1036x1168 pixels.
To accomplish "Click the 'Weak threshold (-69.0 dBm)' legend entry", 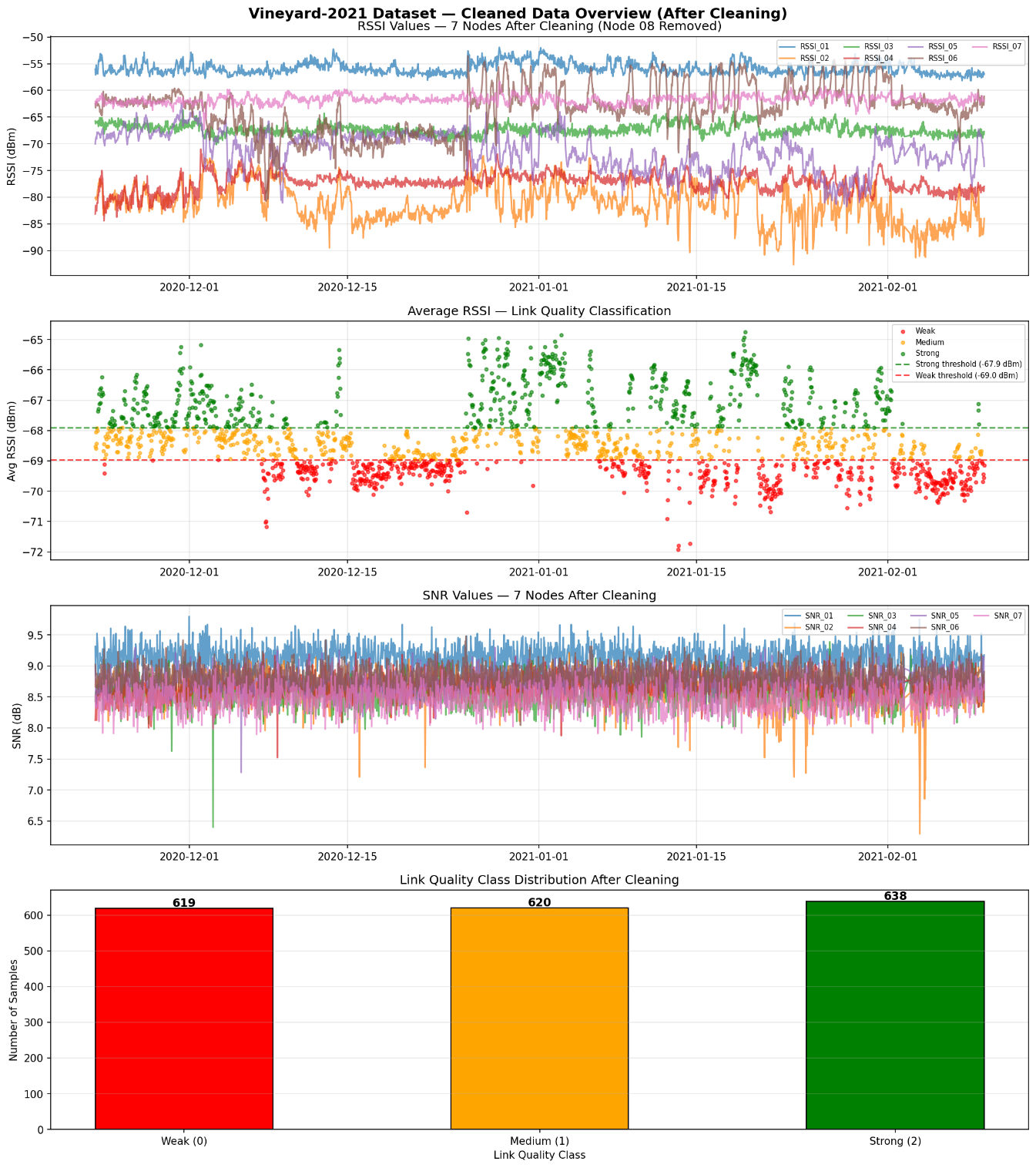I will point(956,375).
